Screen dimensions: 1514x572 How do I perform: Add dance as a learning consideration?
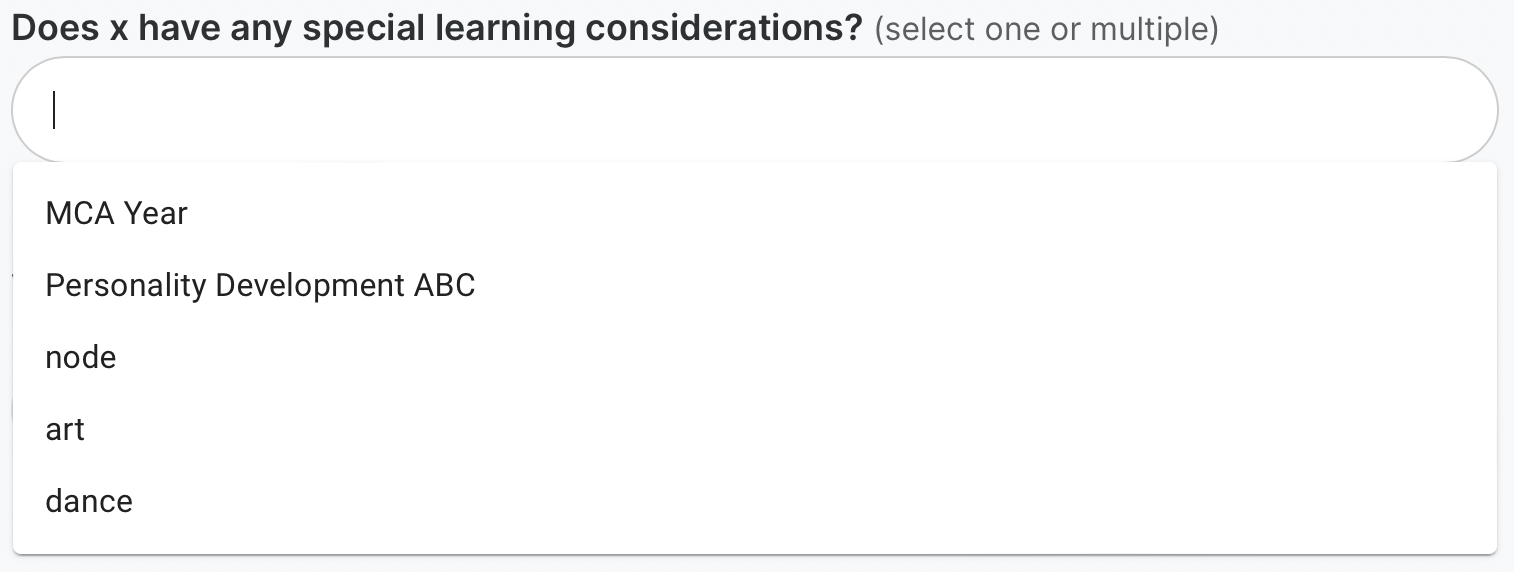[x=89, y=502]
